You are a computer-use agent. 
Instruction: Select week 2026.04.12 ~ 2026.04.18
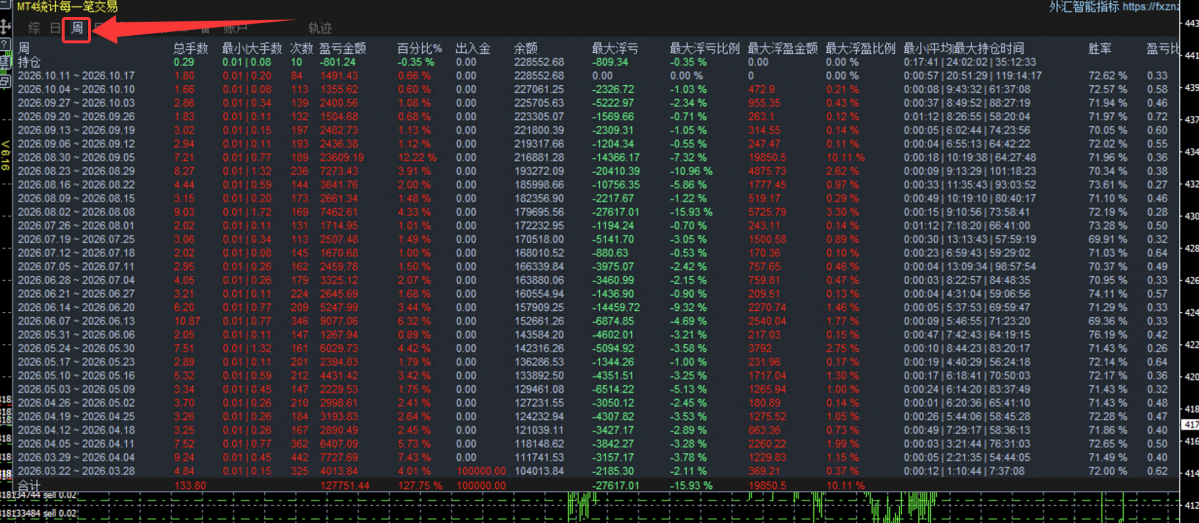click(76, 430)
